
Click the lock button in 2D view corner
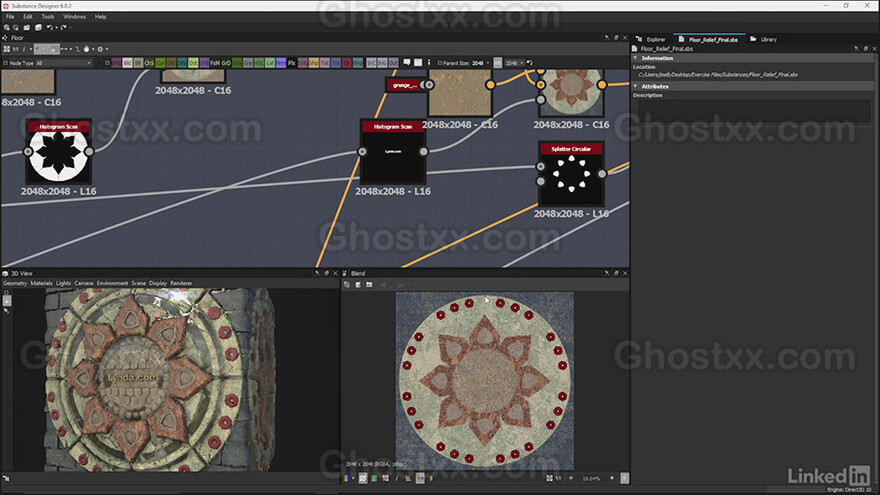click(x=624, y=478)
